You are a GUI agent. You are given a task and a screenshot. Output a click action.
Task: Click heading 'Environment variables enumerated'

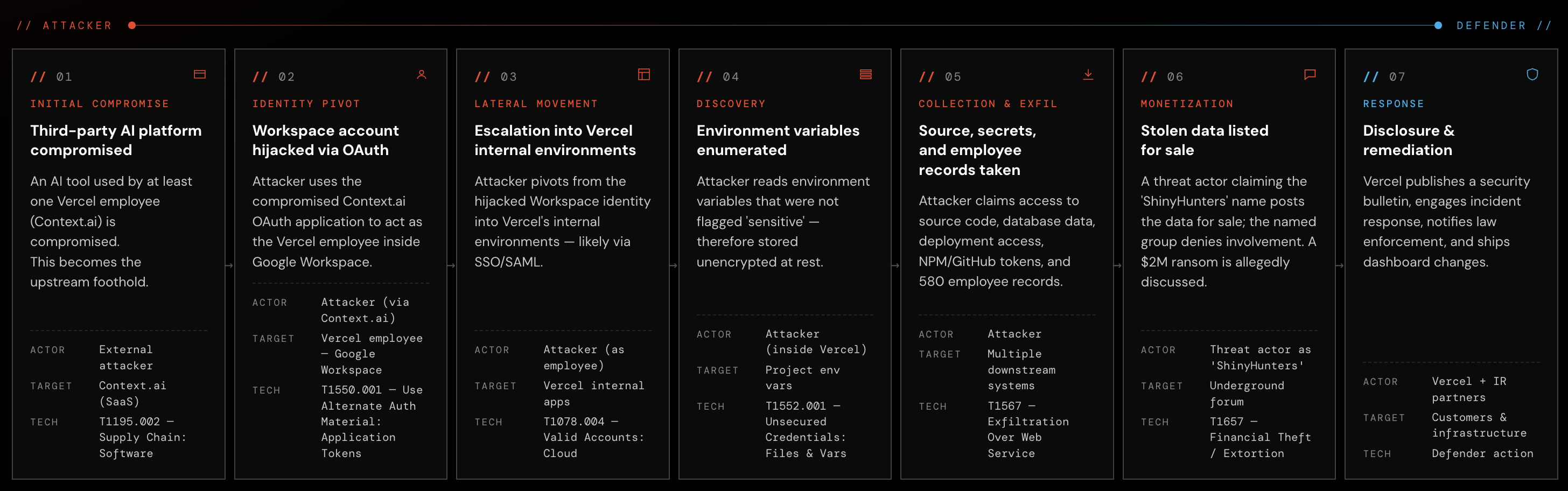(778, 141)
